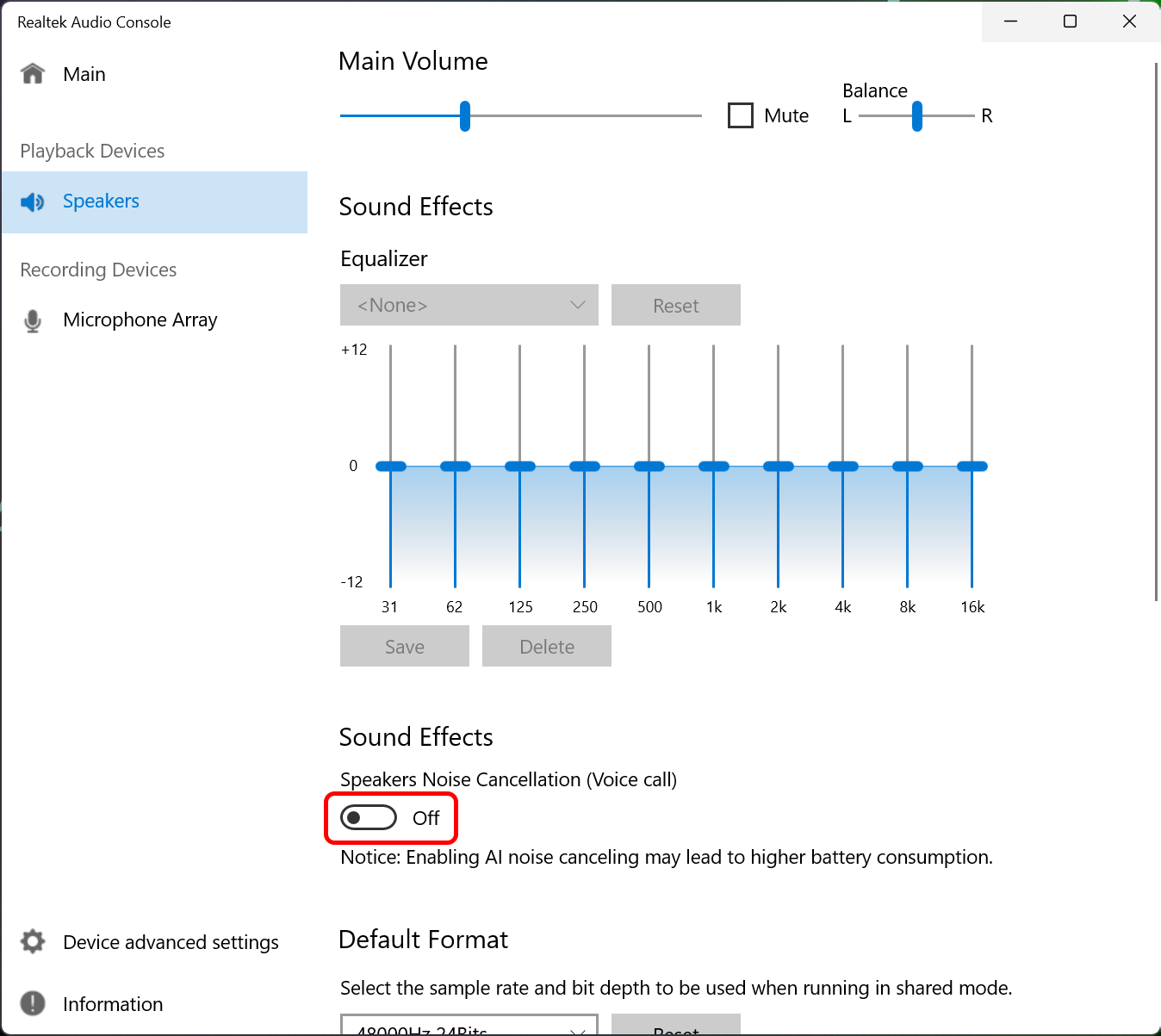Go to the Main page

[x=84, y=74]
